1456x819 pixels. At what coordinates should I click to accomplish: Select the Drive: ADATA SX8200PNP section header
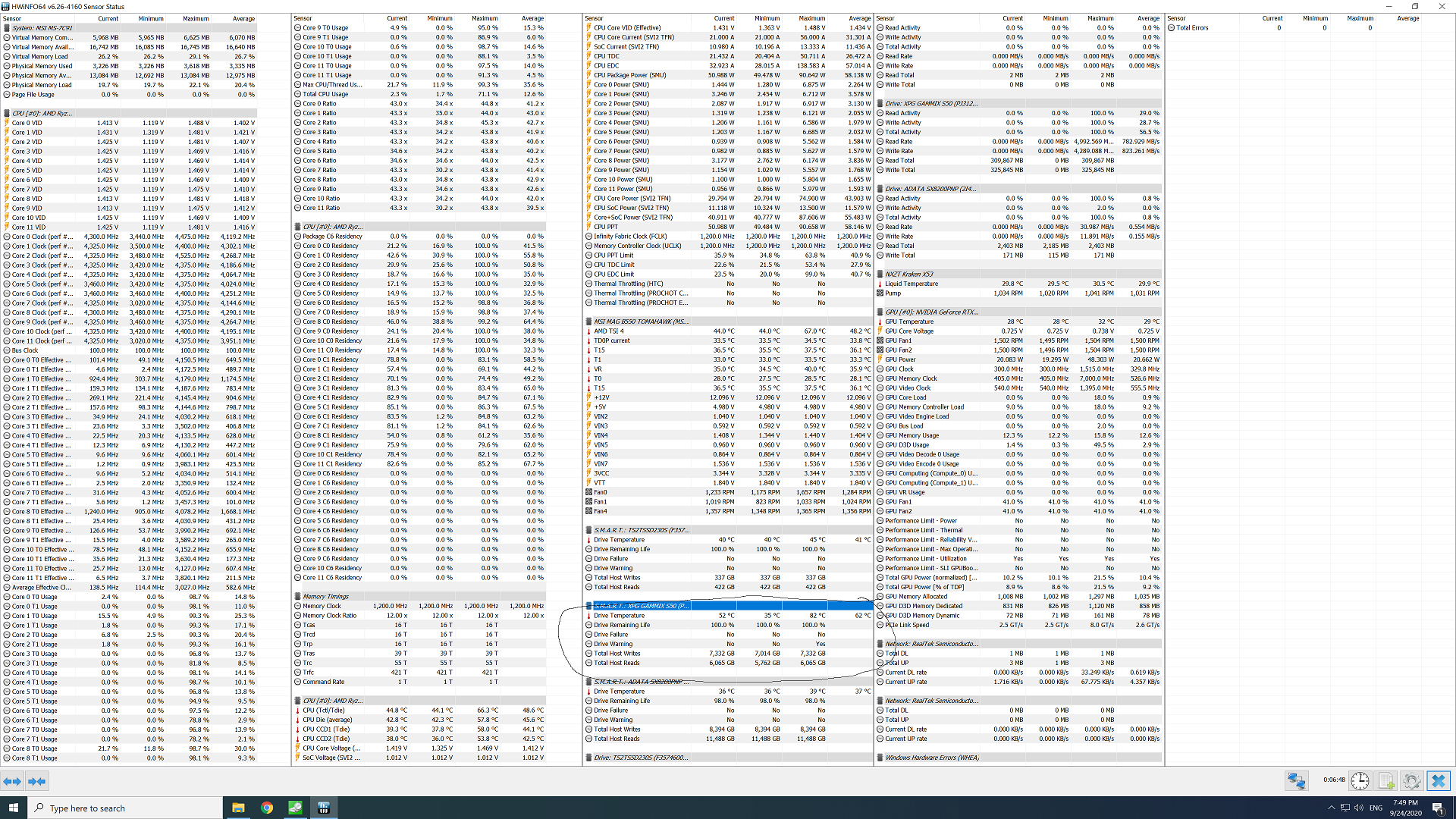click(x=1018, y=189)
